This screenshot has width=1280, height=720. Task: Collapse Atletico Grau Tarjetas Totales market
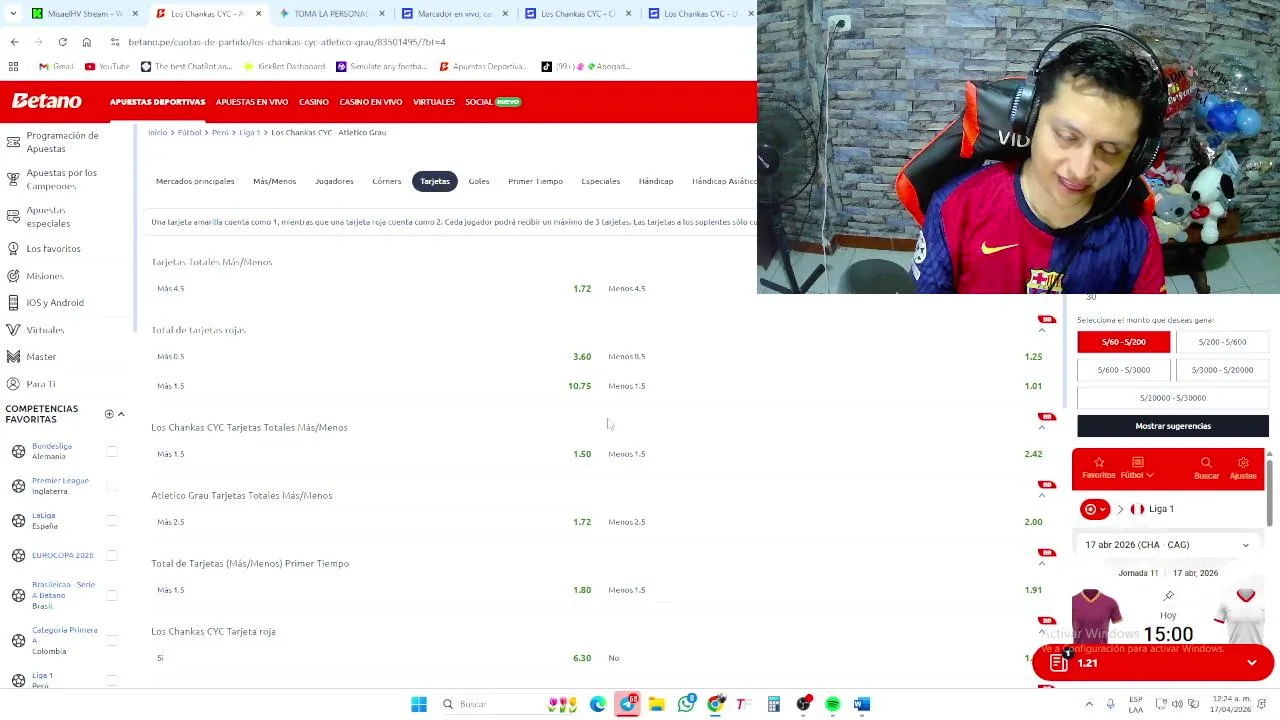click(1042, 495)
